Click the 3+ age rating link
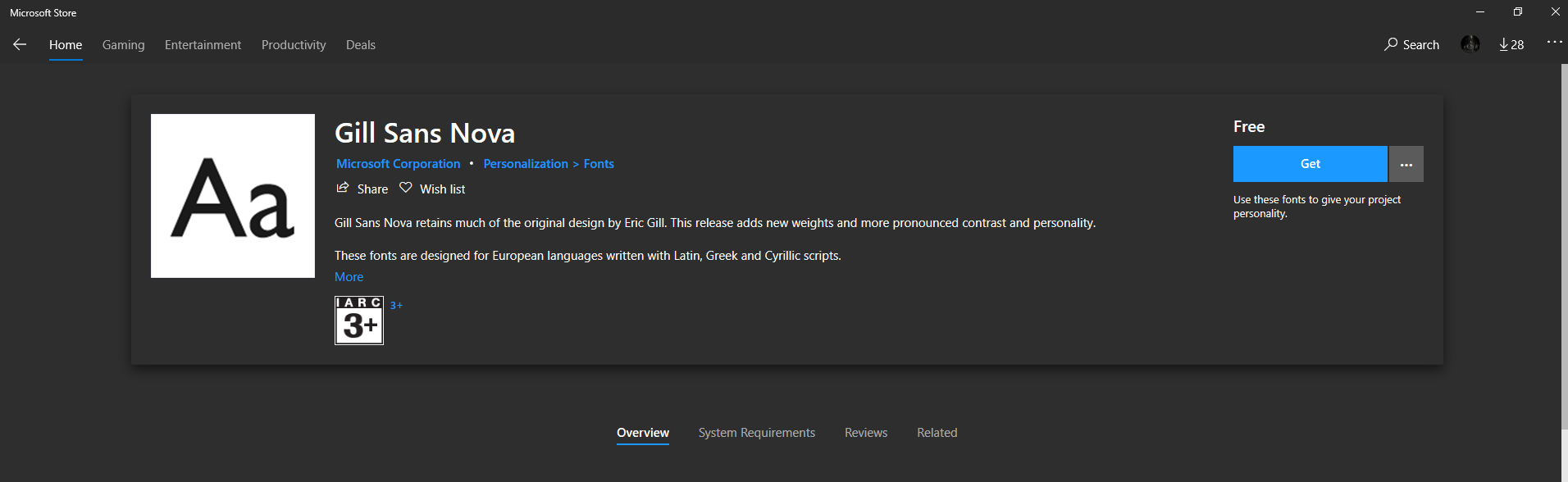This screenshot has width=1568, height=482. click(396, 305)
